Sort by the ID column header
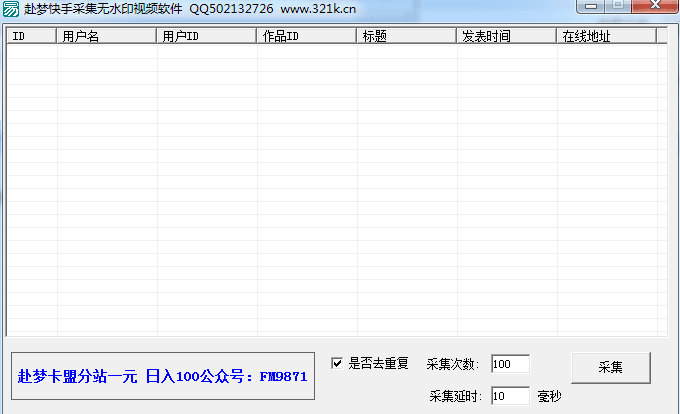 (x=32, y=36)
